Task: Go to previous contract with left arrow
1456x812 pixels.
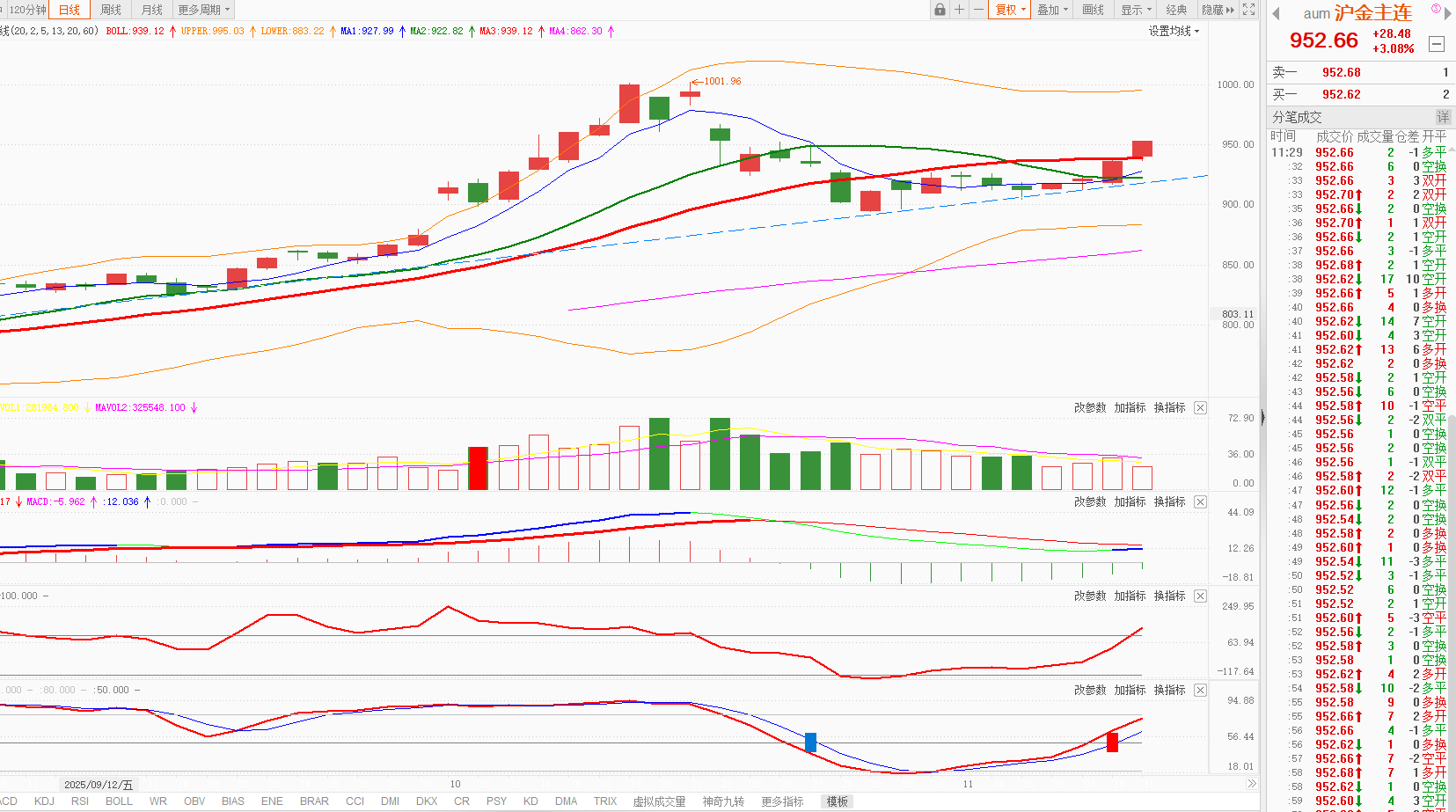Action: click(x=1277, y=13)
